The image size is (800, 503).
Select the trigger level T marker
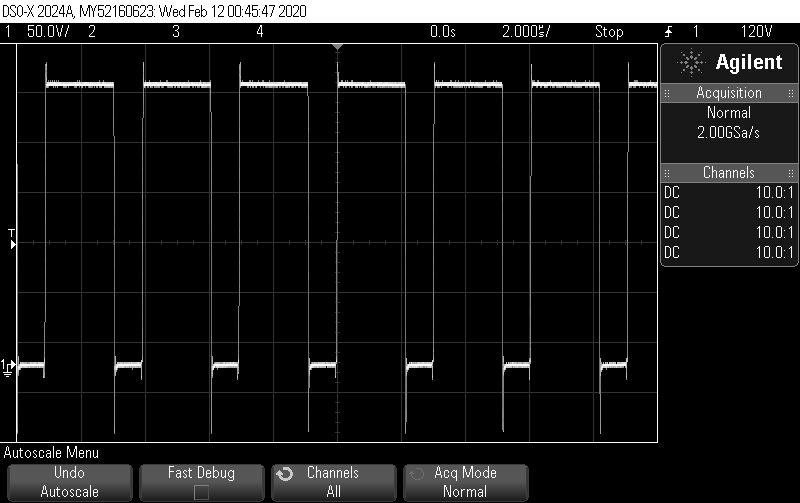[x=12, y=238]
